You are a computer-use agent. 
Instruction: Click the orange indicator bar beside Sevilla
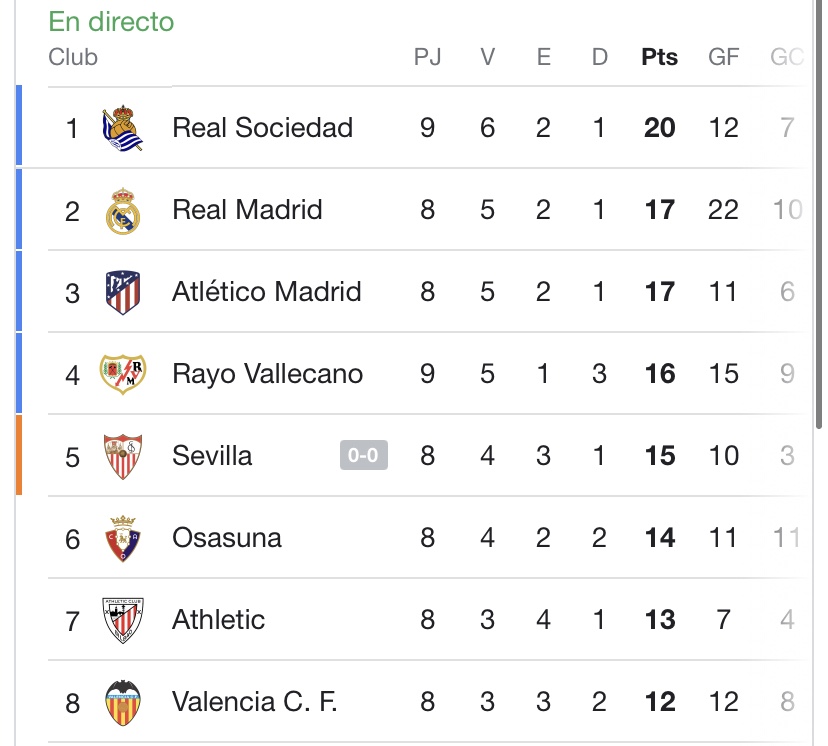17,455
